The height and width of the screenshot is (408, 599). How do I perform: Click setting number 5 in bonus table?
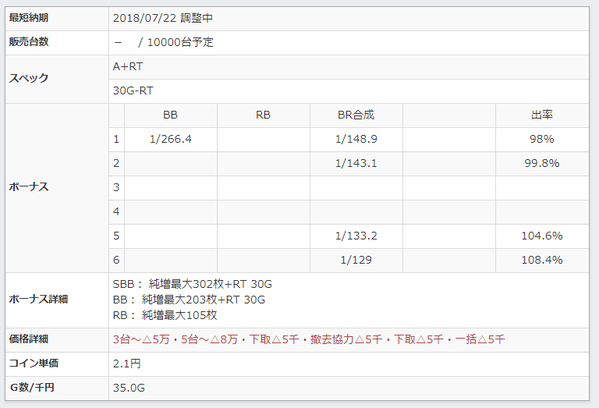coord(116,236)
